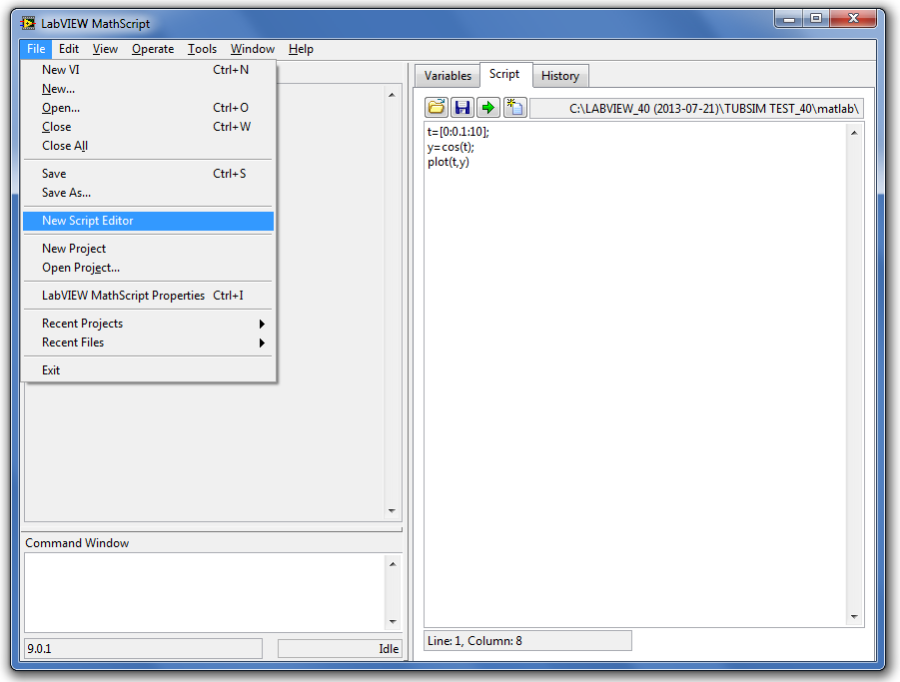Viewport: 900px width, 682px height.
Task: Minimize the LabVIEW MathScript window
Action: click(789, 19)
